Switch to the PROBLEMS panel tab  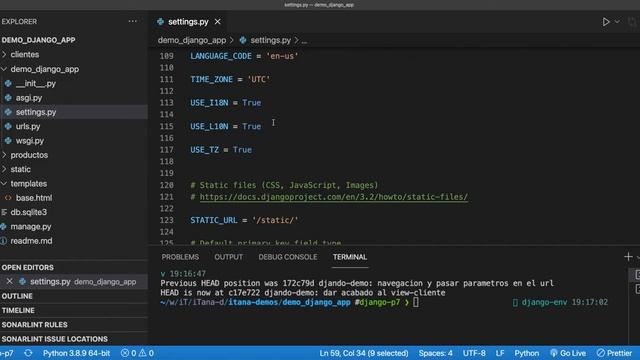point(180,257)
